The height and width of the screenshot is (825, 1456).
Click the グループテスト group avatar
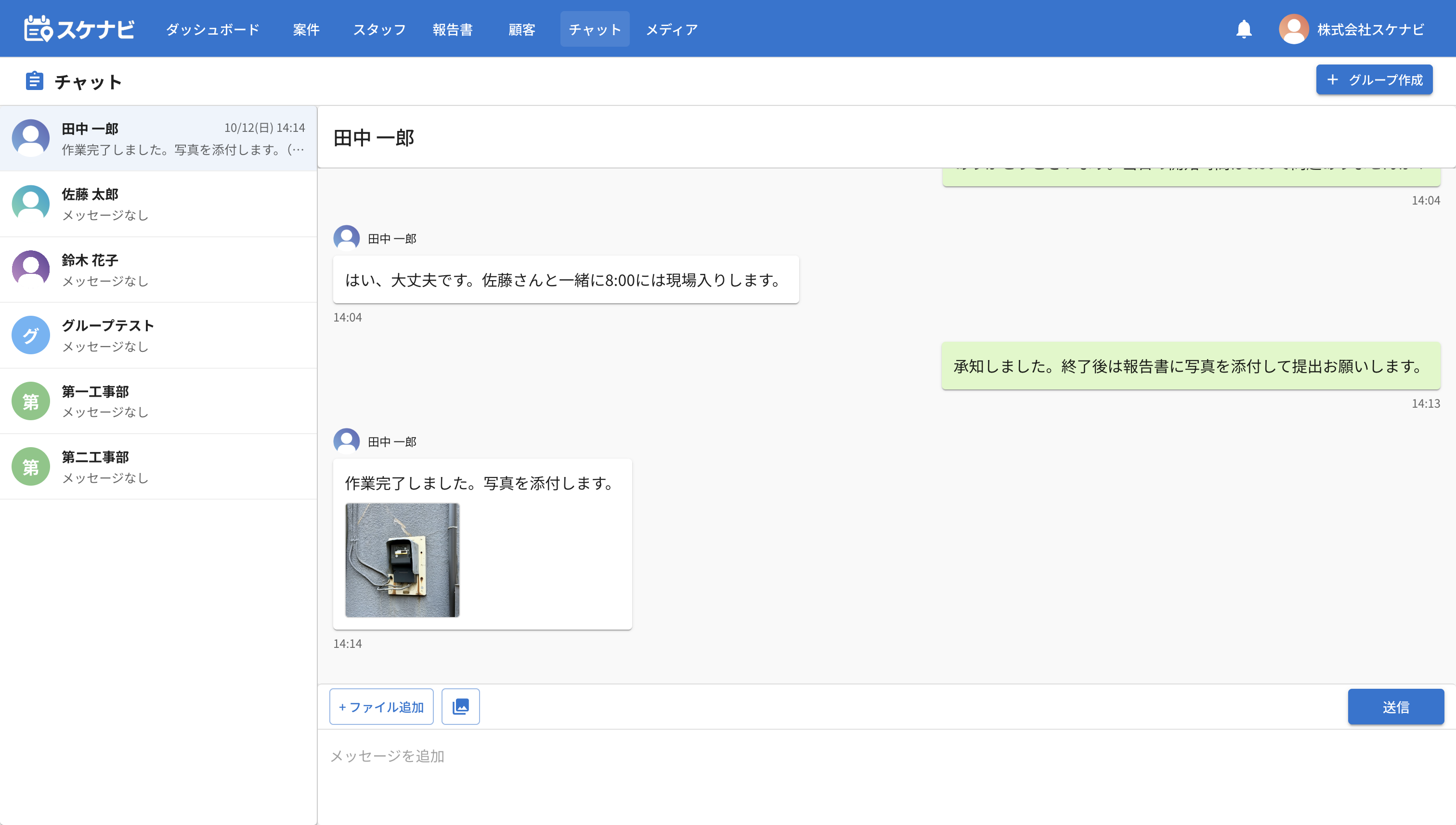(x=31, y=335)
